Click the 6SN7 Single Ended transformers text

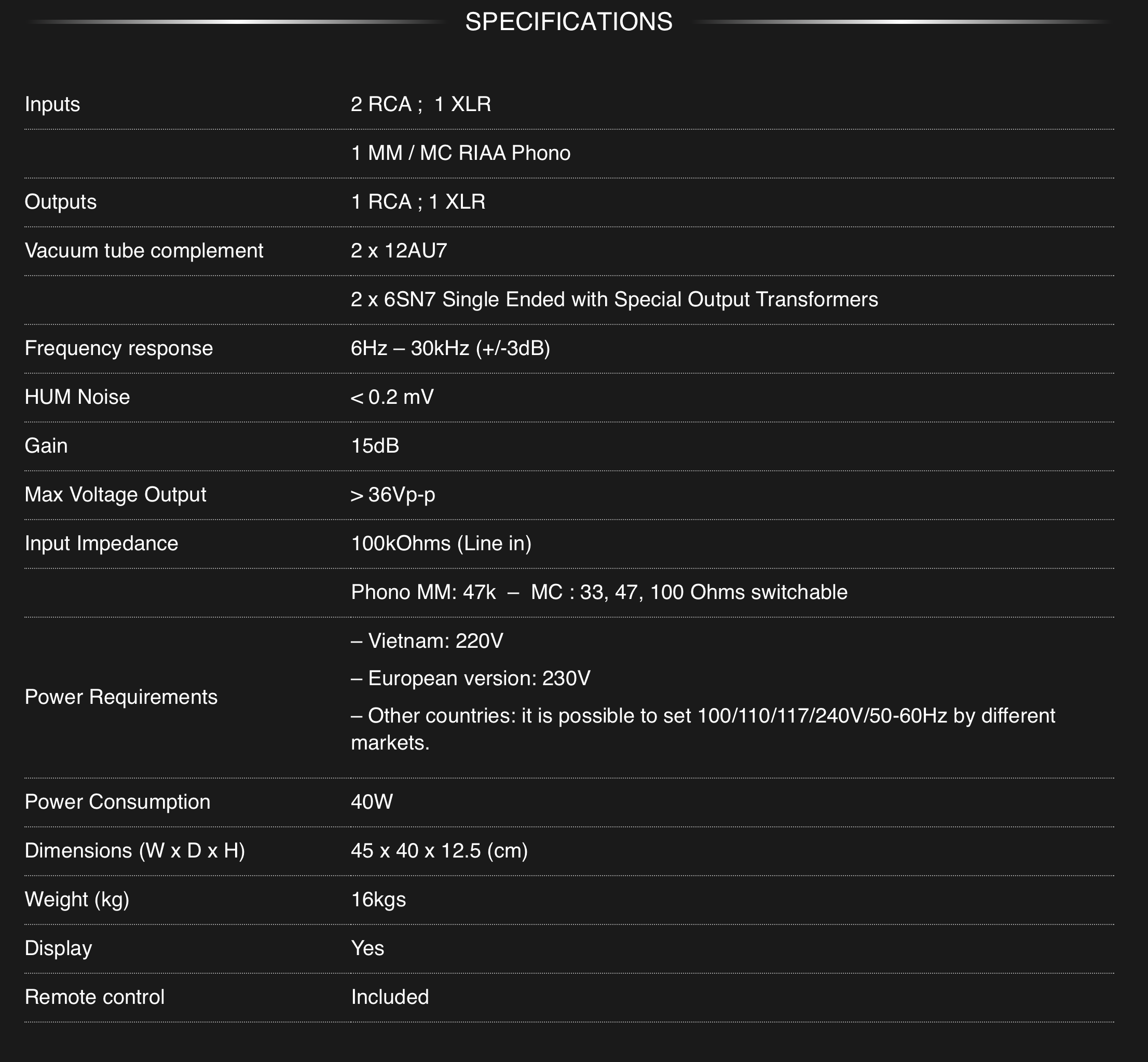coord(613,299)
